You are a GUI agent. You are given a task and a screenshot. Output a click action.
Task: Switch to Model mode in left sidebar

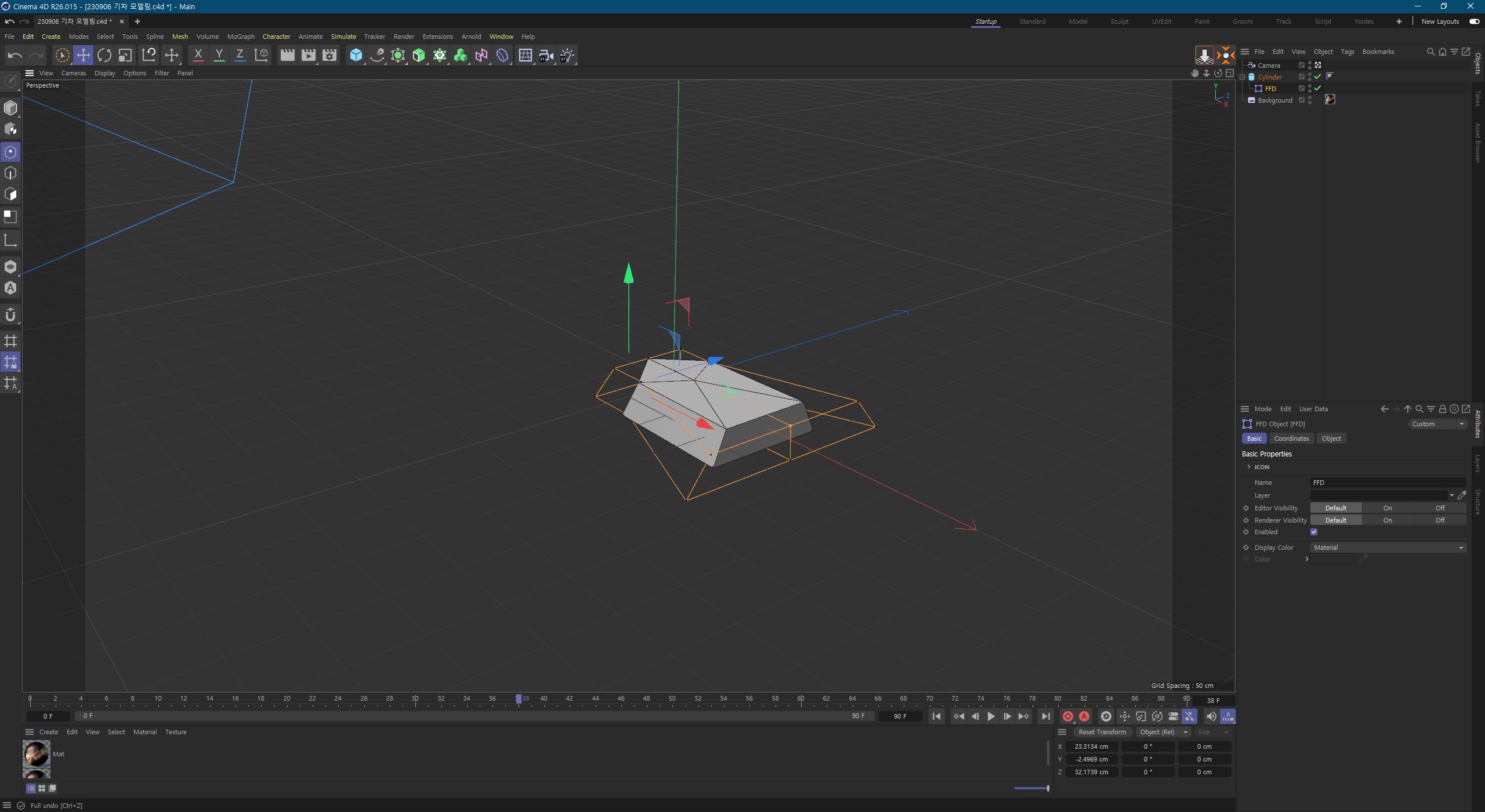(10, 108)
